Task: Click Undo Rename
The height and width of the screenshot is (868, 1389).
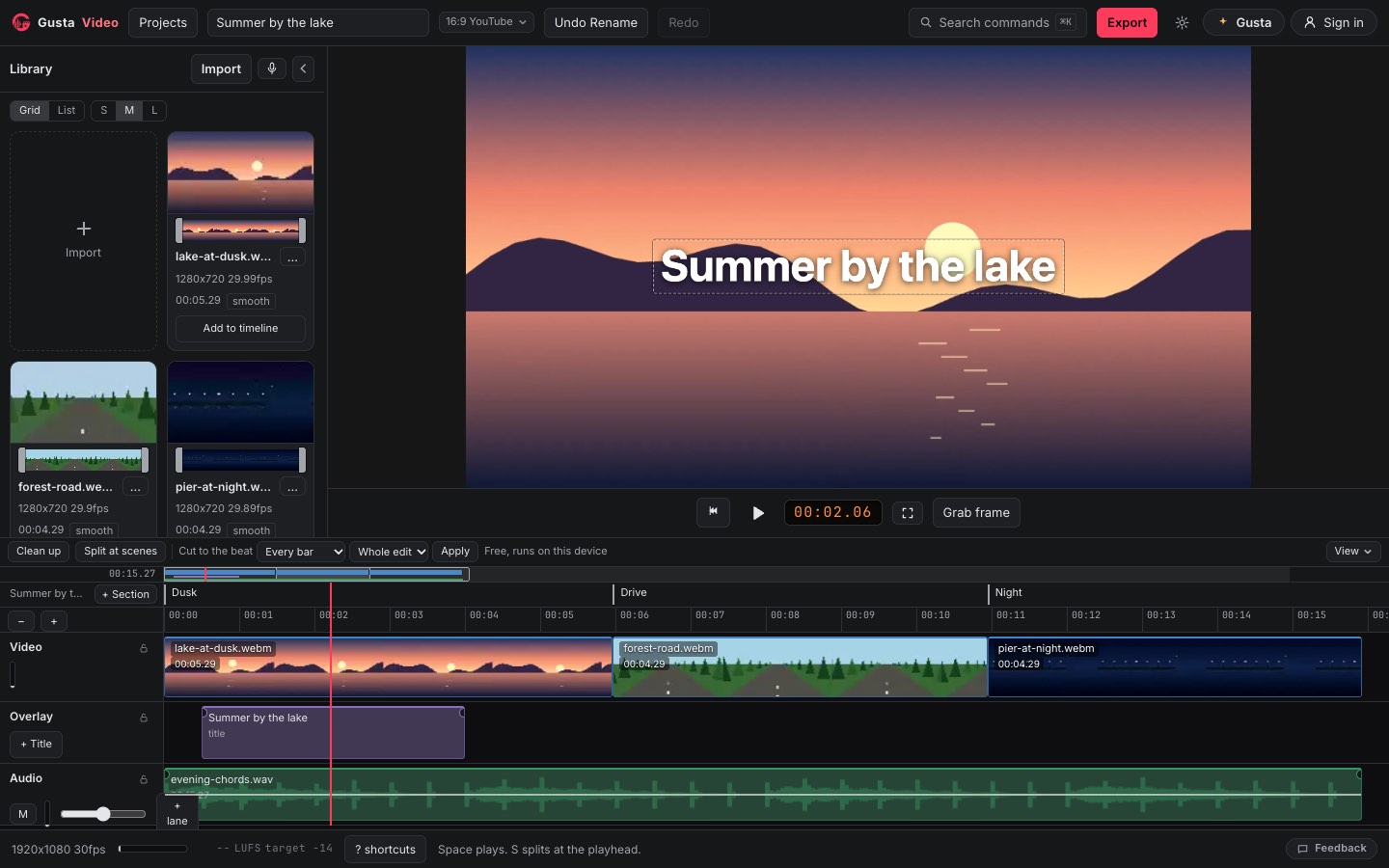Action: (x=595, y=22)
